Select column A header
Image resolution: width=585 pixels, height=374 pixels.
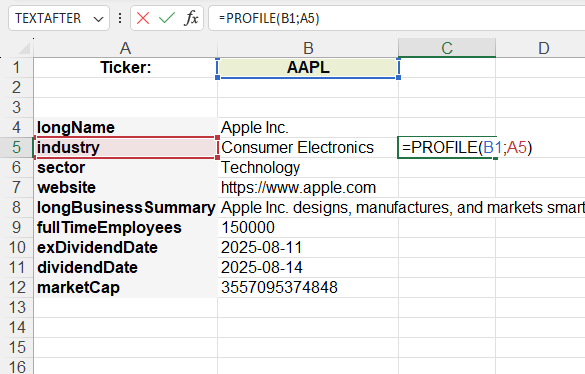click(x=125, y=48)
